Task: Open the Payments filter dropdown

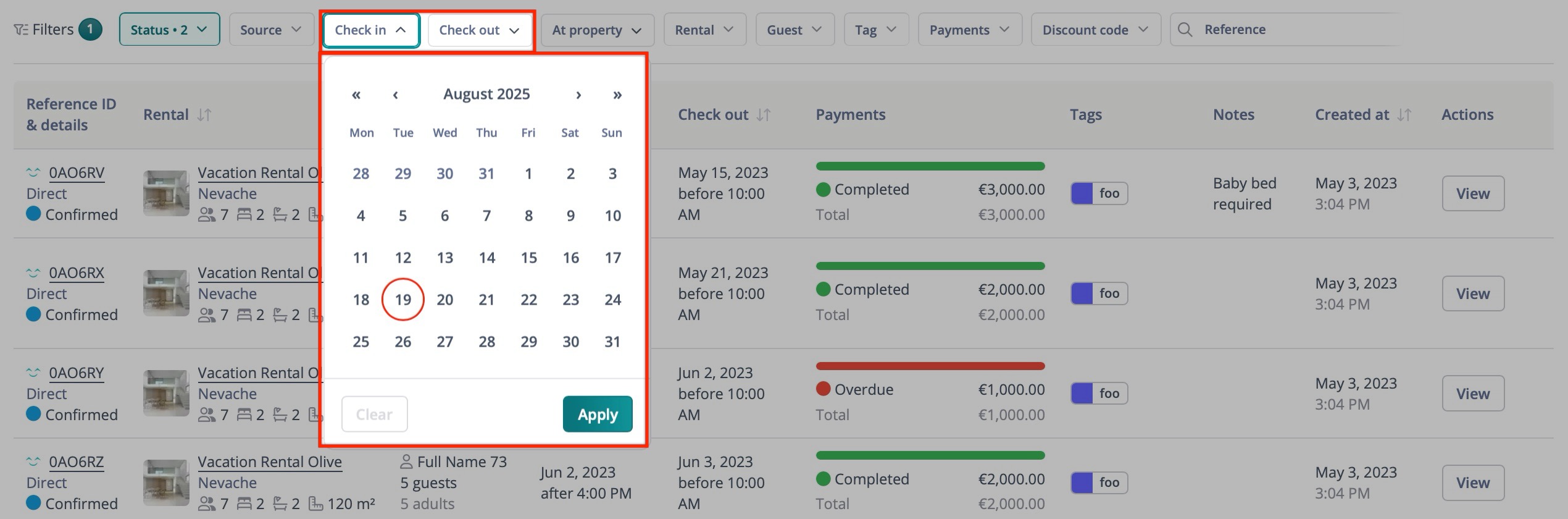Action: (970, 30)
